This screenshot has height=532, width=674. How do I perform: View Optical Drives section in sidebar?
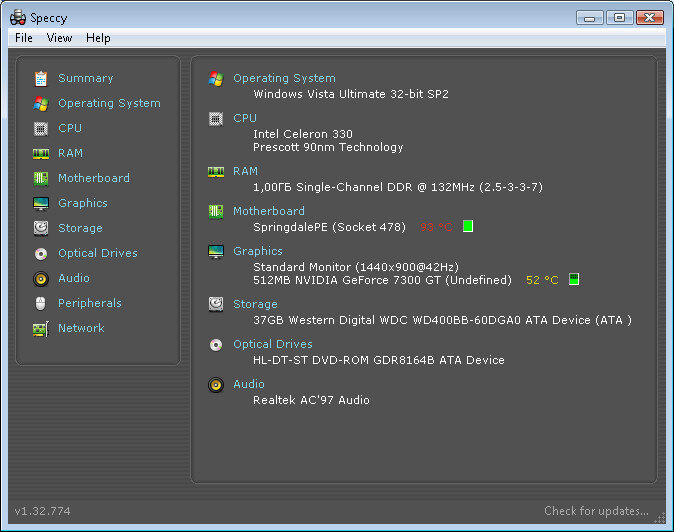98,253
